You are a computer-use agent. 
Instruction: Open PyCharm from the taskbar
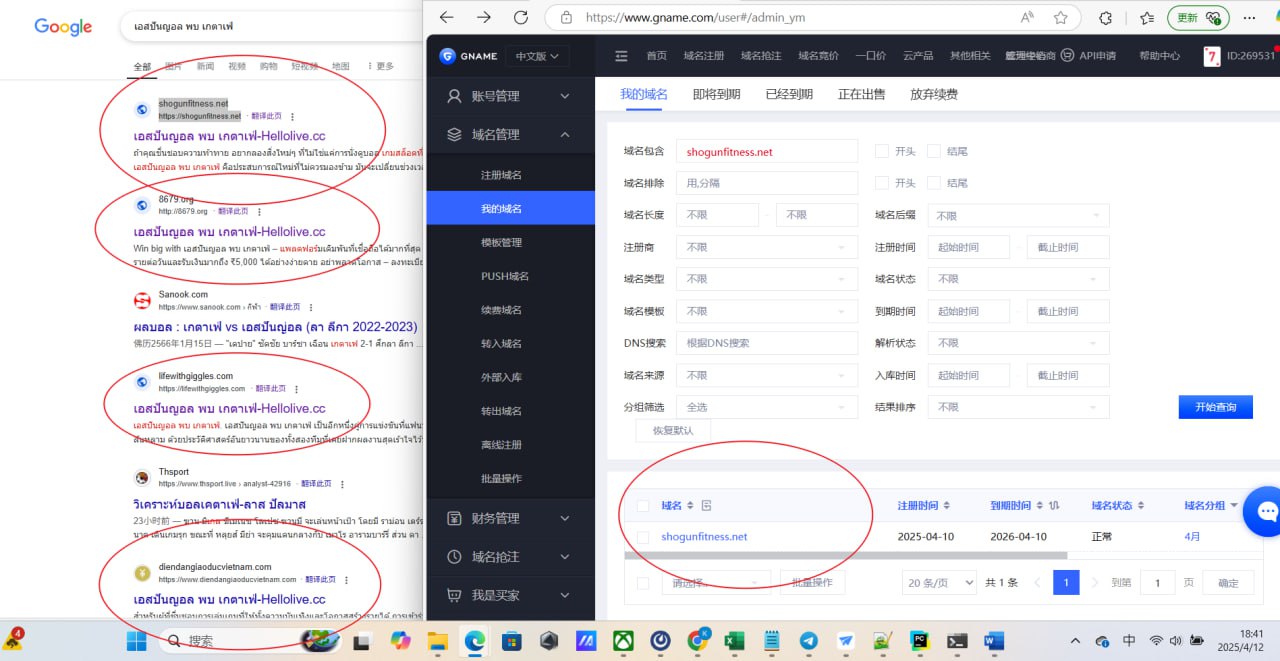[919, 641]
